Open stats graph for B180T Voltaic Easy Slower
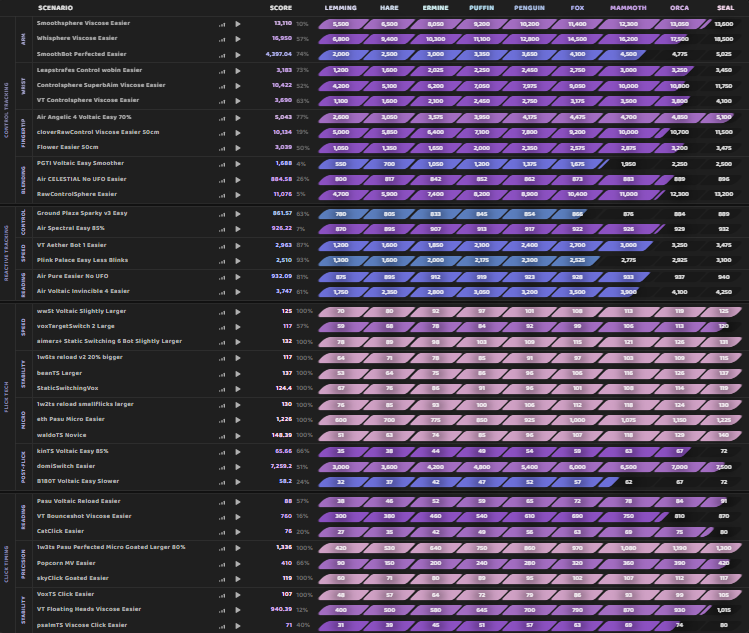The width and height of the screenshot is (749, 633). (222, 483)
